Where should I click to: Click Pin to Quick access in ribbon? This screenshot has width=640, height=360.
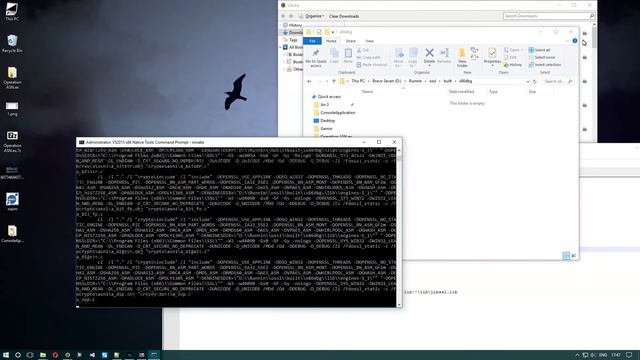[x=316, y=58]
